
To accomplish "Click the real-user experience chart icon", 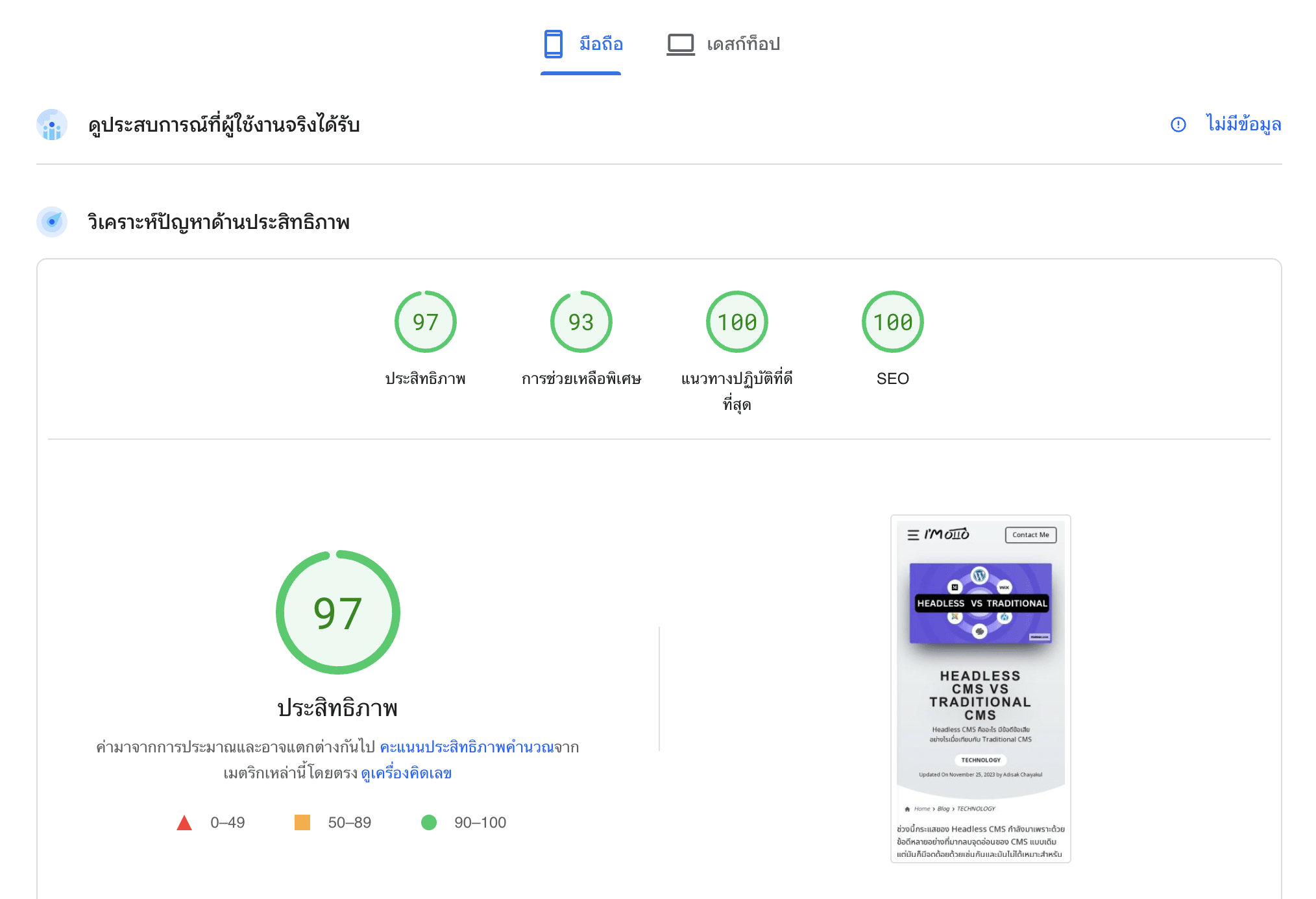I will click(52, 125).
